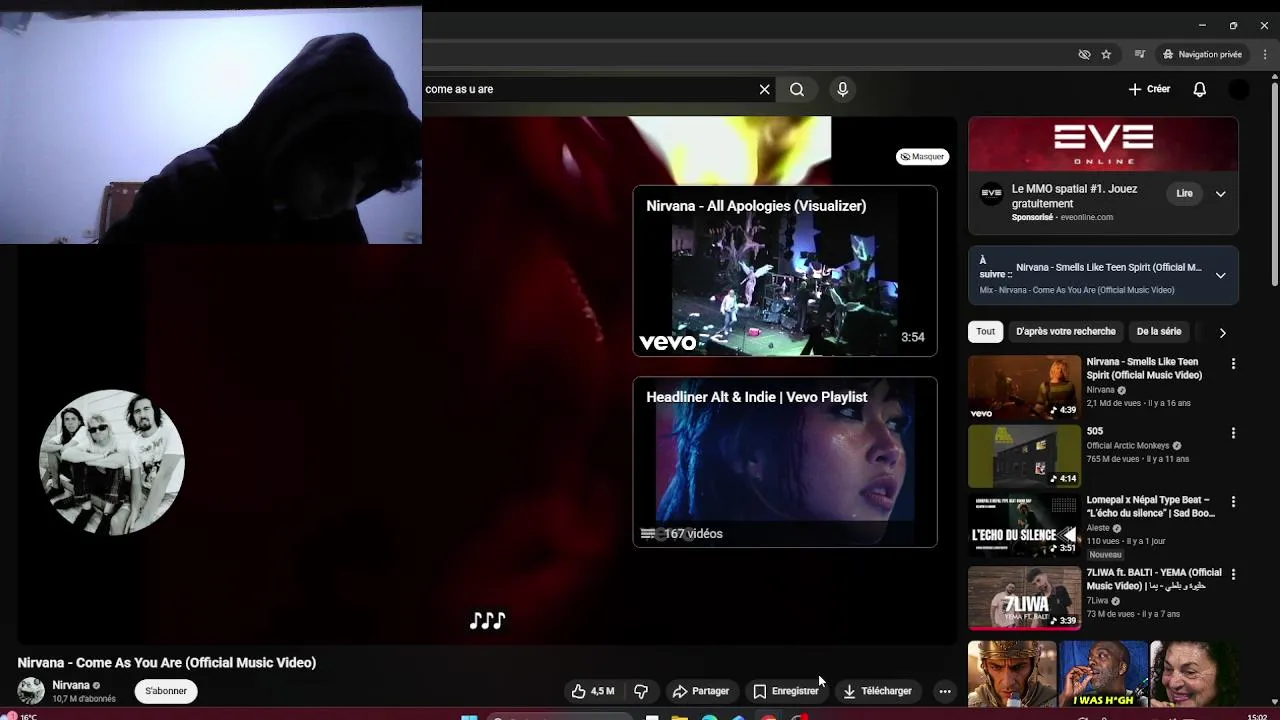The width and height of the screenshot is (1280, 720).
Task: Click the video title Come As You Are
Action: point(167,662)
